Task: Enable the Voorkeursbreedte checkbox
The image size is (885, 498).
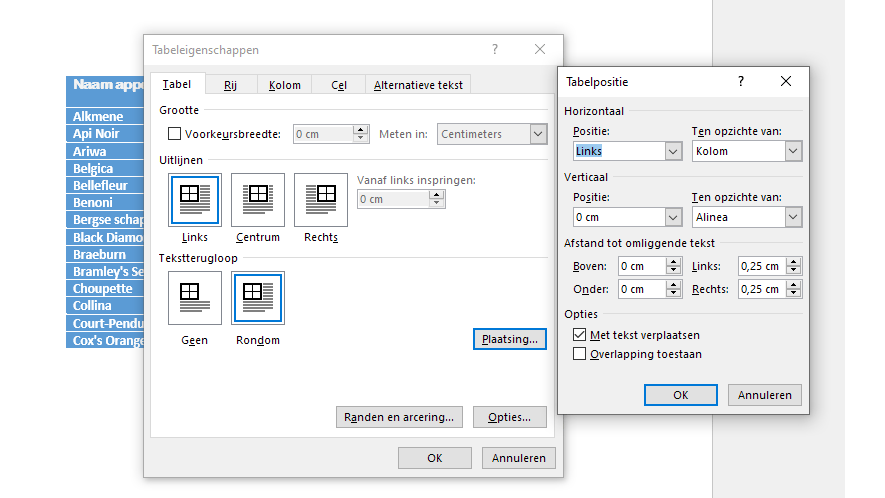Action: (x=175, y=134)
